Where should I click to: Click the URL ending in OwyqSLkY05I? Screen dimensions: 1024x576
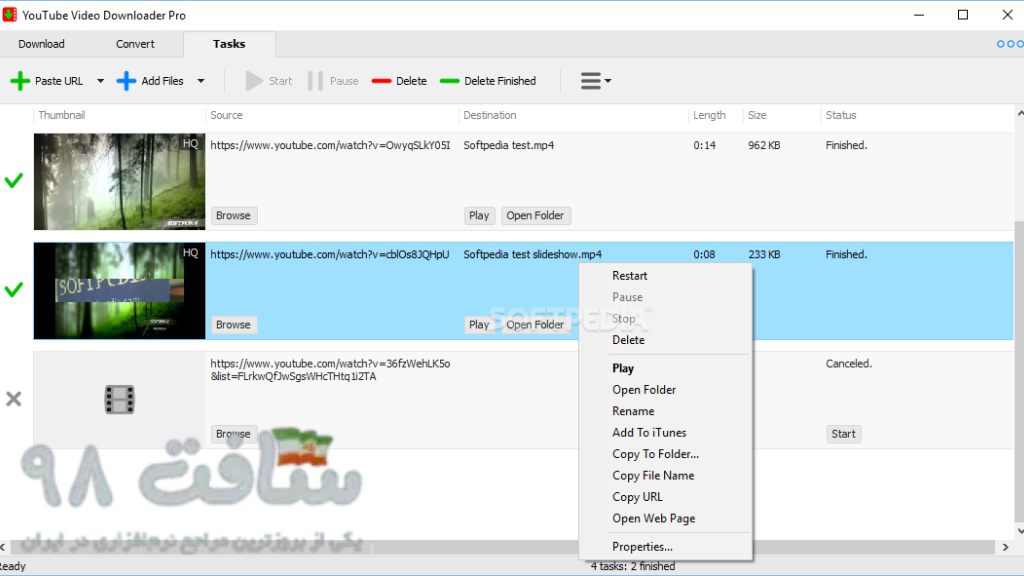330,145
